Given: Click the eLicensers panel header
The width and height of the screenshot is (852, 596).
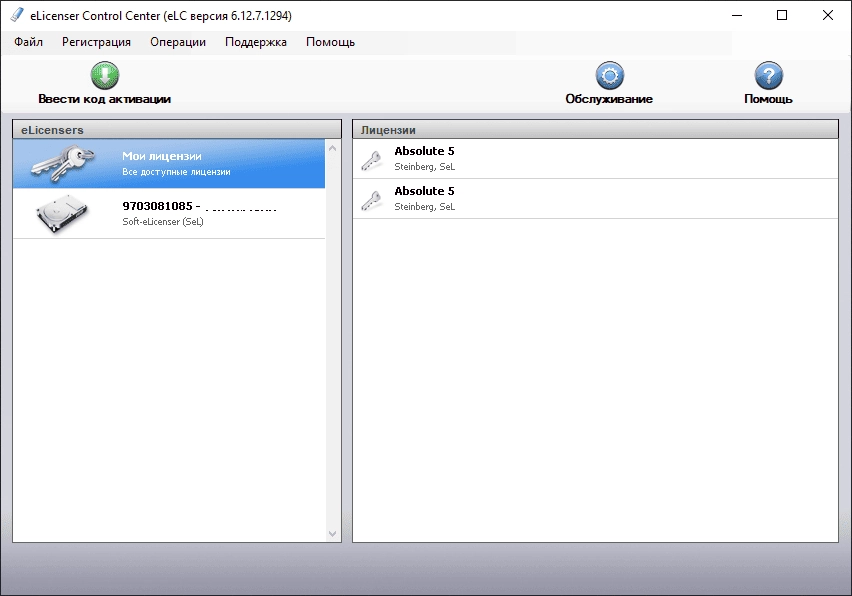Looking at the screenshot, I should coord(177,130).
